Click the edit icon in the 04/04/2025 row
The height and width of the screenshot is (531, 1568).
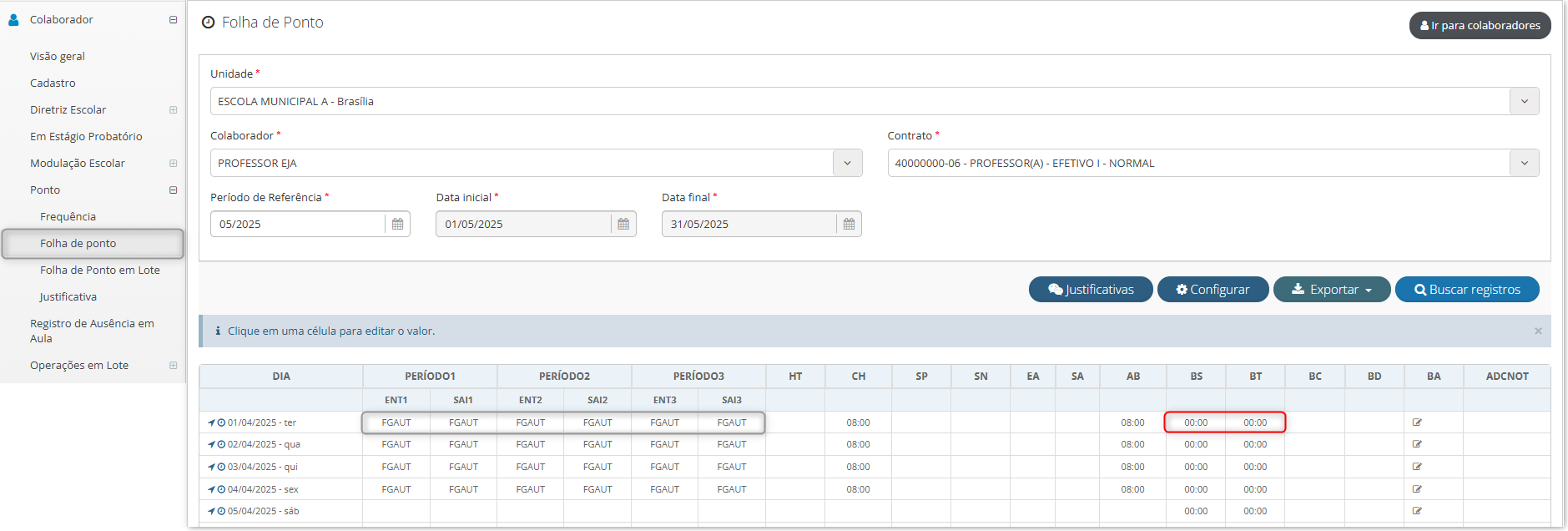[x=1417, y=489]
